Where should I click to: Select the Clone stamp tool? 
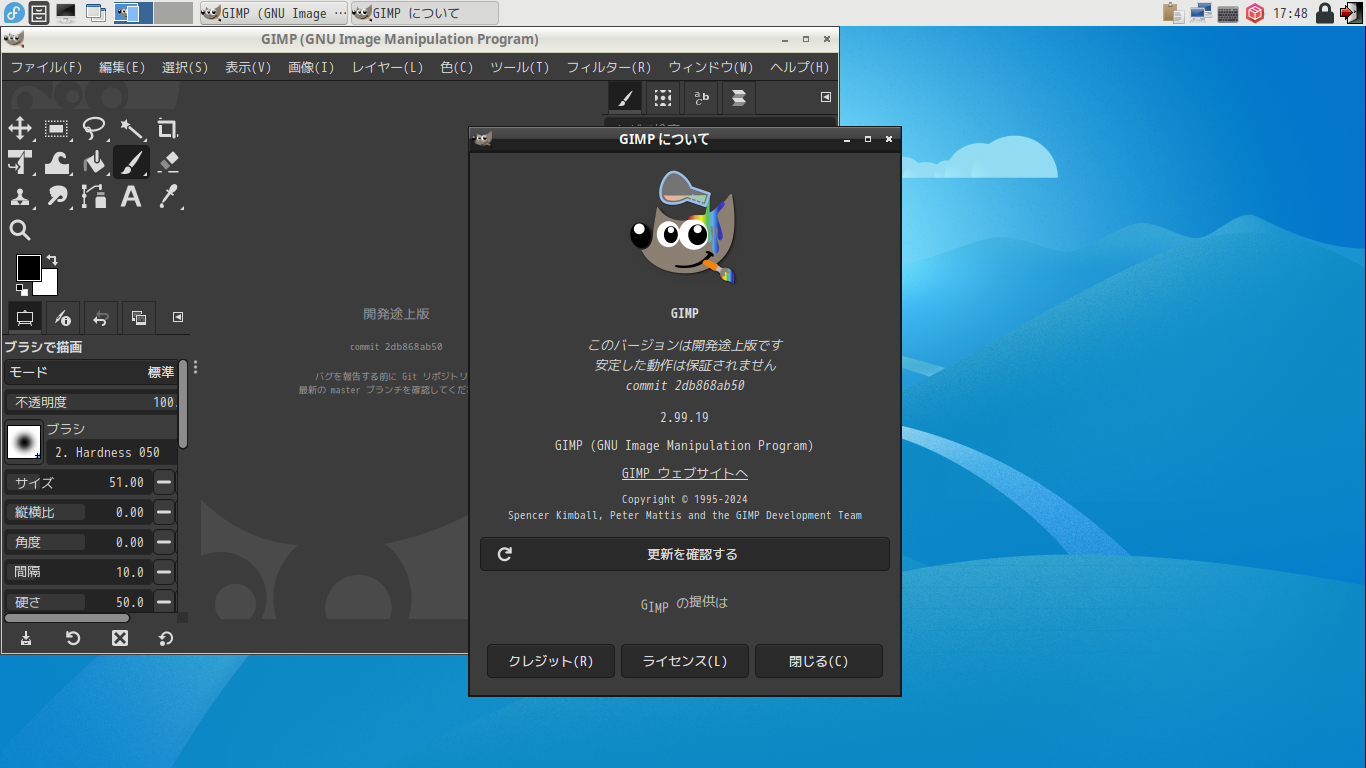point(20,196)
